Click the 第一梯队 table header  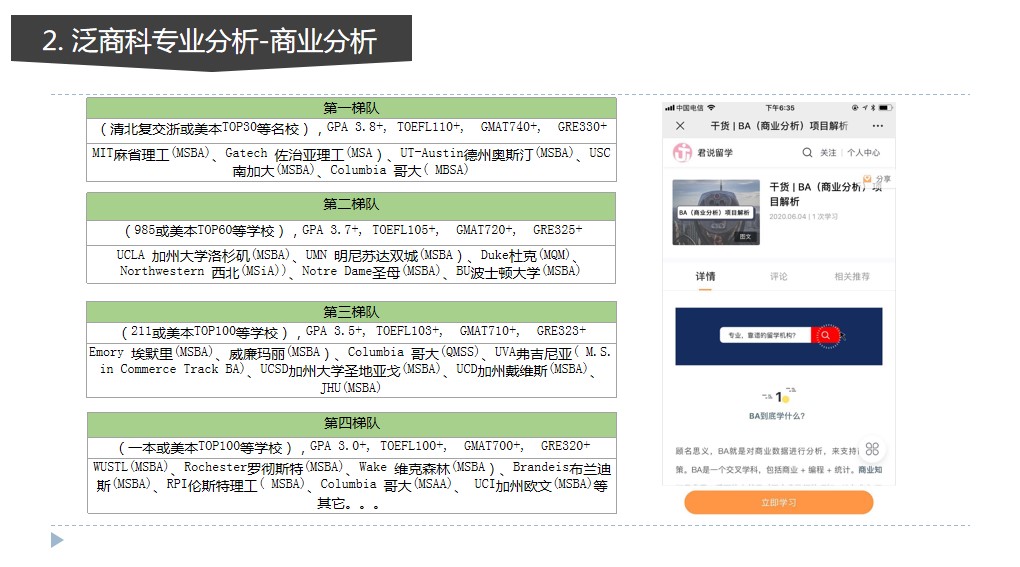pos(351,108)
